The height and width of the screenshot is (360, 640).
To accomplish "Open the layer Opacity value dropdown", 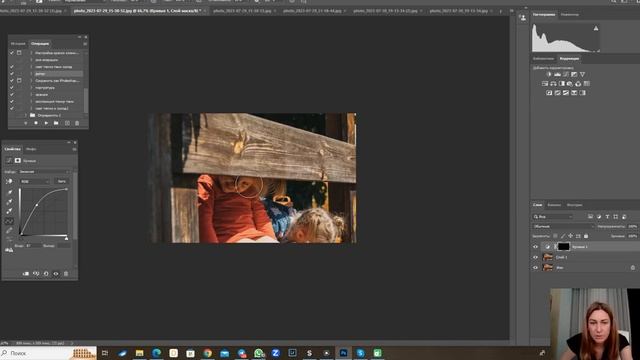I will 633,226.
